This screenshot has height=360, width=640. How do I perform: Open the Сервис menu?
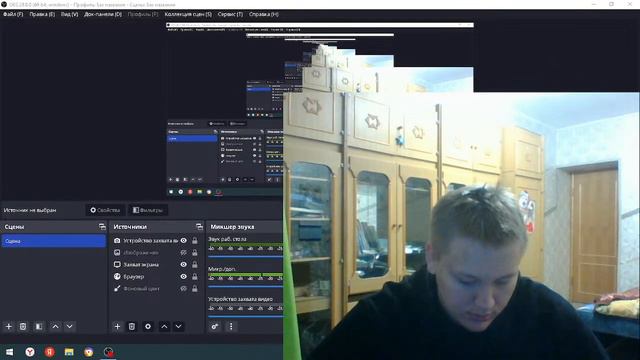tap(230, 14)
